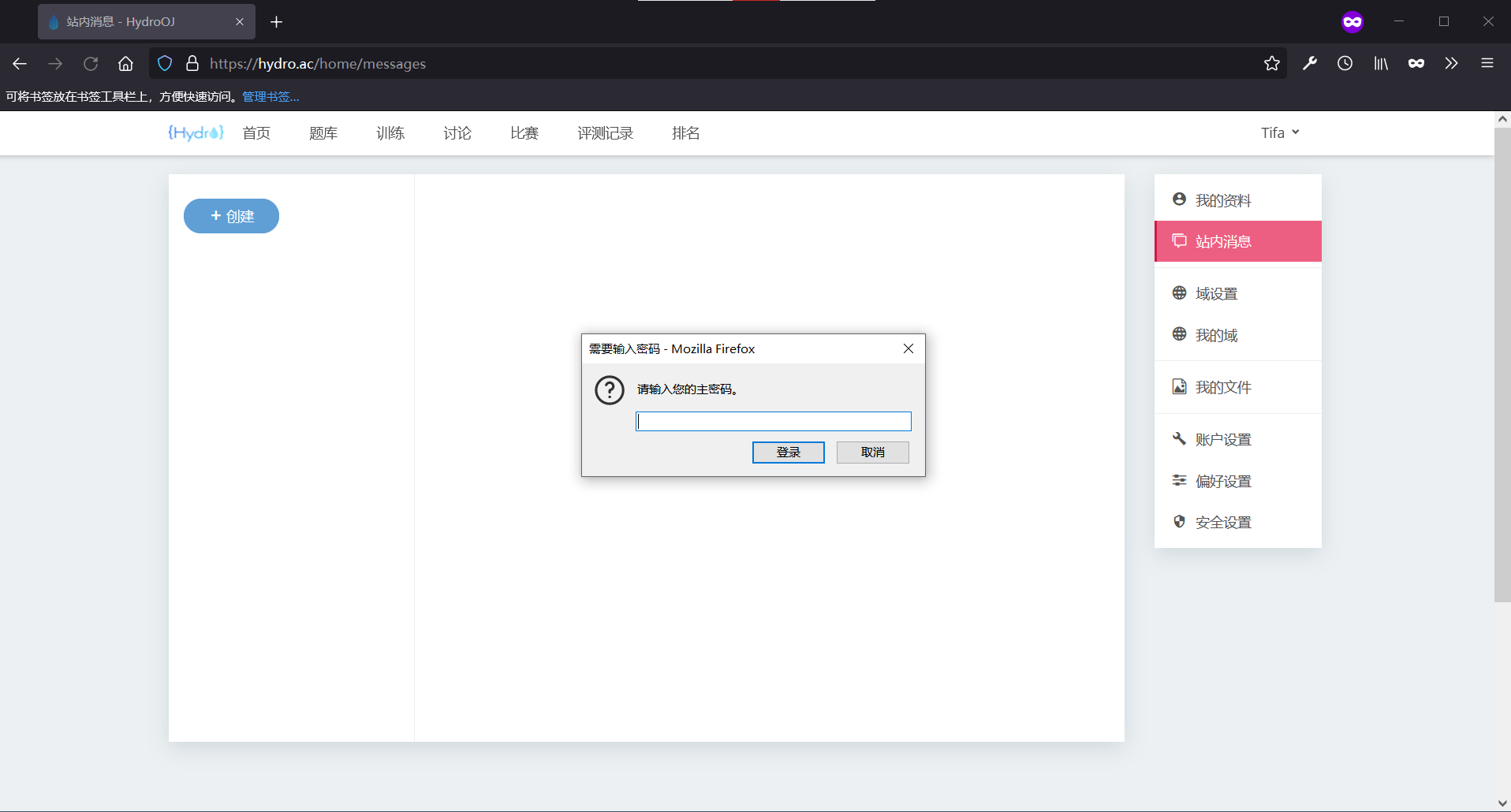Reload the current page

(x=91, y=64)
